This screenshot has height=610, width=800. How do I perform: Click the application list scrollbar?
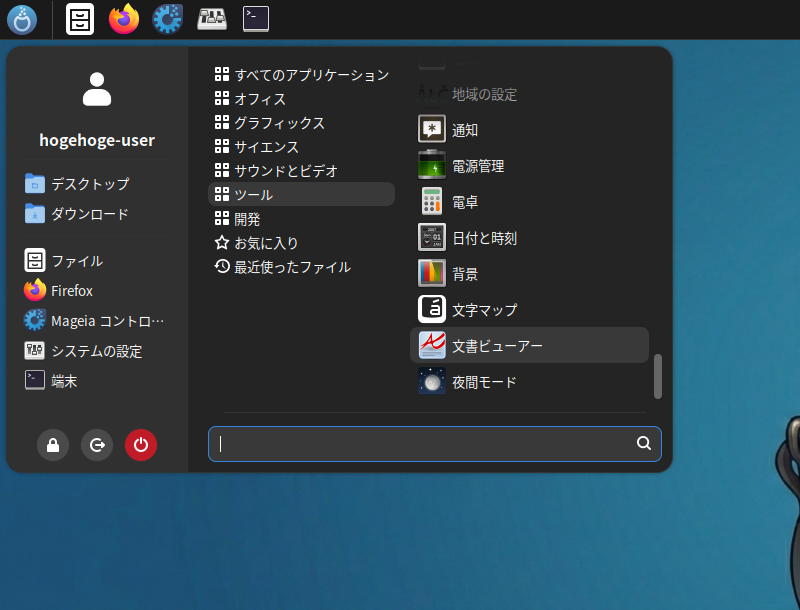[658, 376]
